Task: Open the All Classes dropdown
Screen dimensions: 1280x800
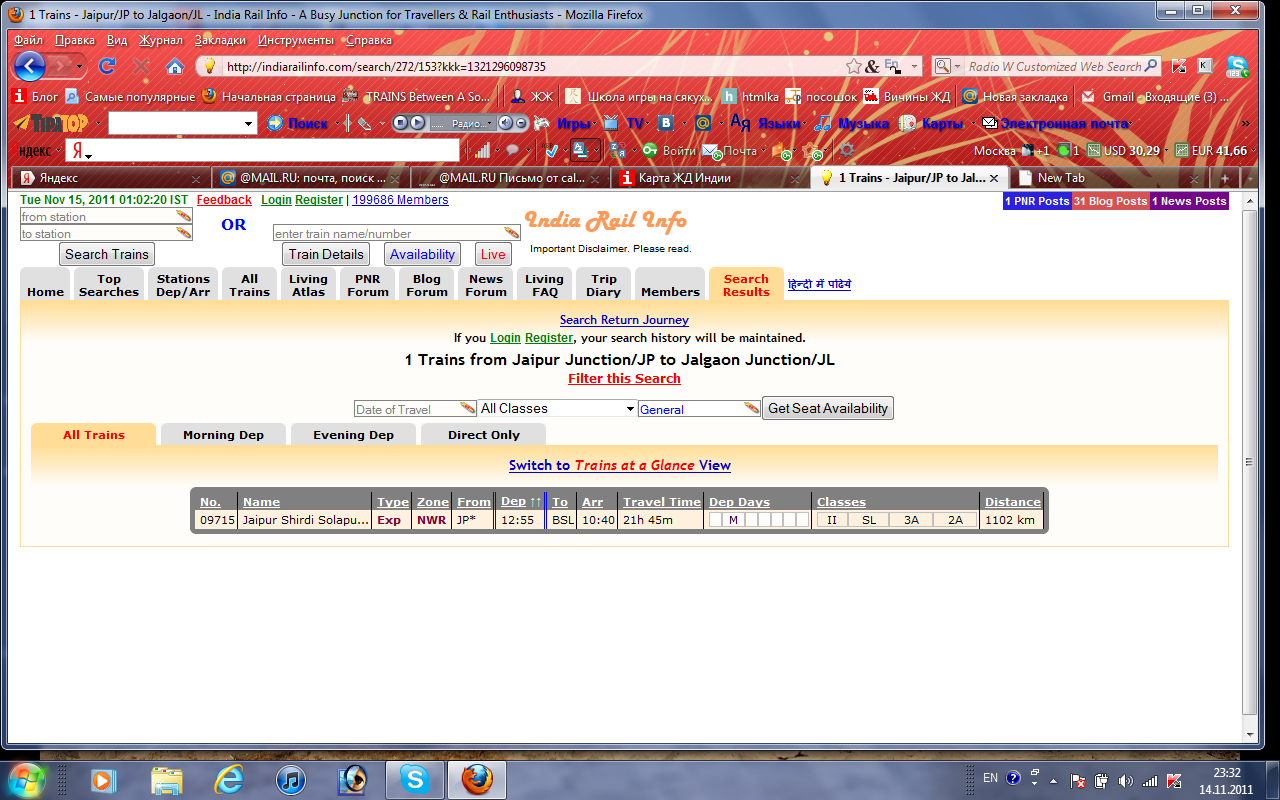Action: [x=557, y=408]
